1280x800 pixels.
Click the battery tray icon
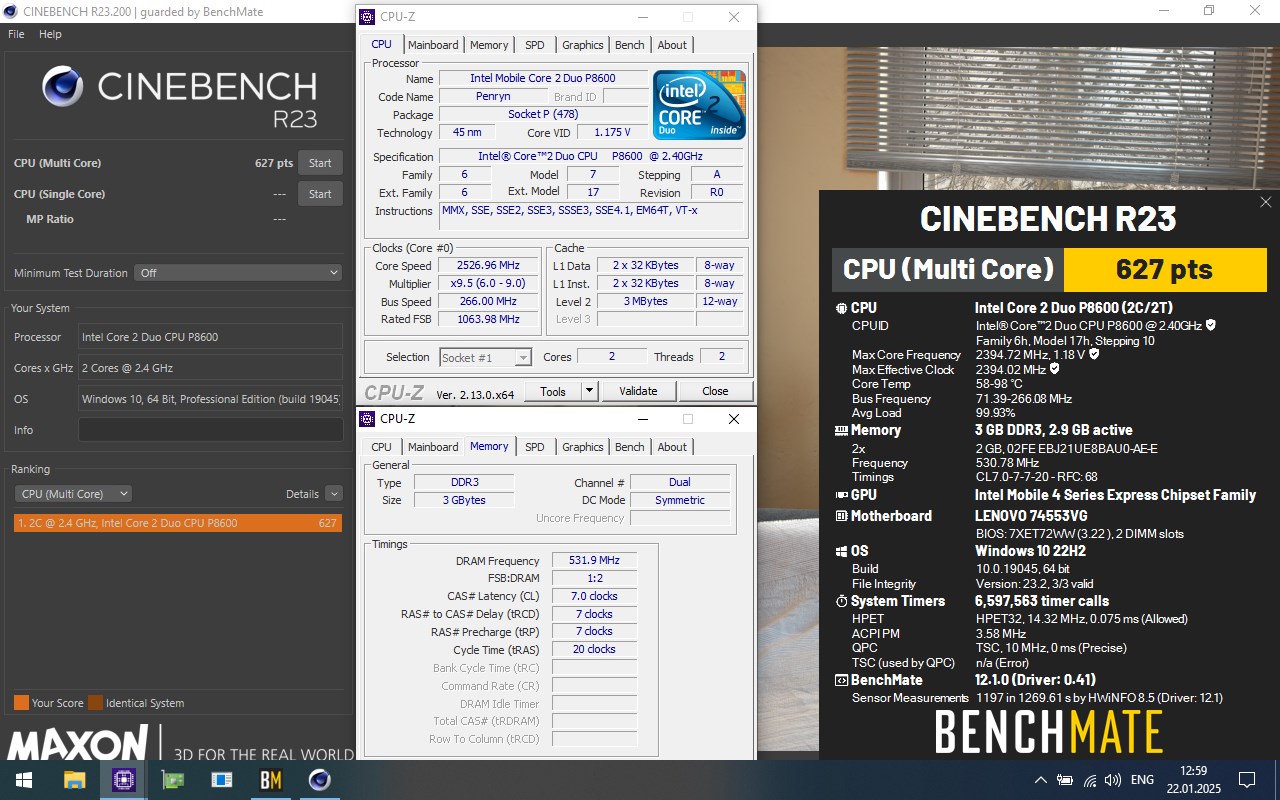point(1065,780)
